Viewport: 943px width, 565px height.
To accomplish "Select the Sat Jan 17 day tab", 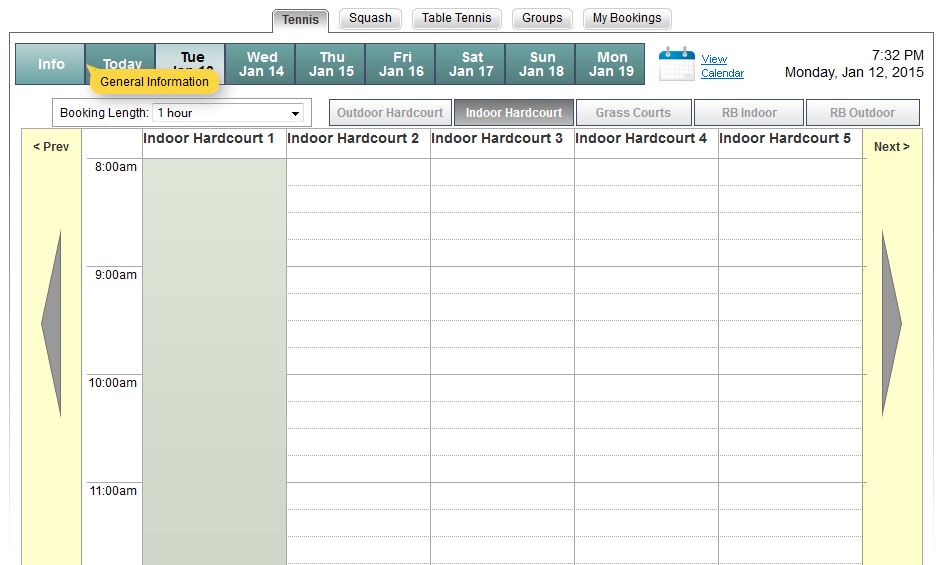I will (470, 64).
